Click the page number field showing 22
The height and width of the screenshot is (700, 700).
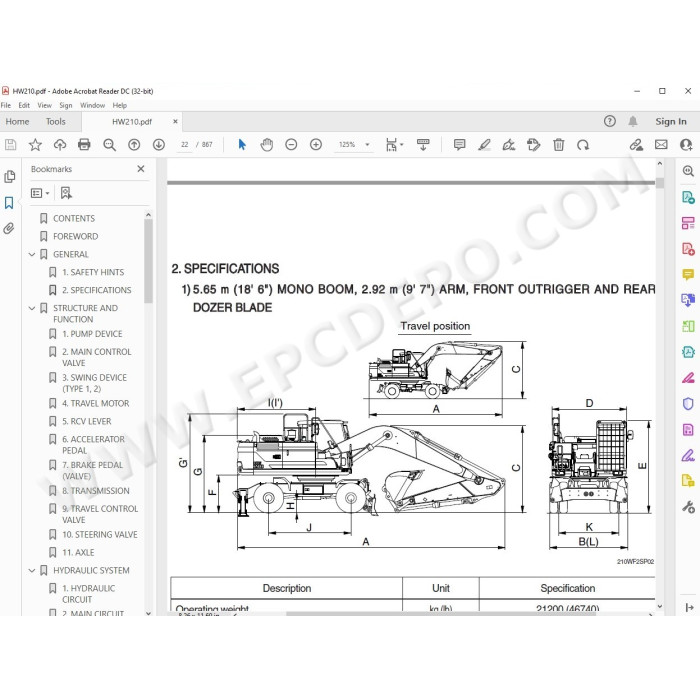tap(184, 145)
